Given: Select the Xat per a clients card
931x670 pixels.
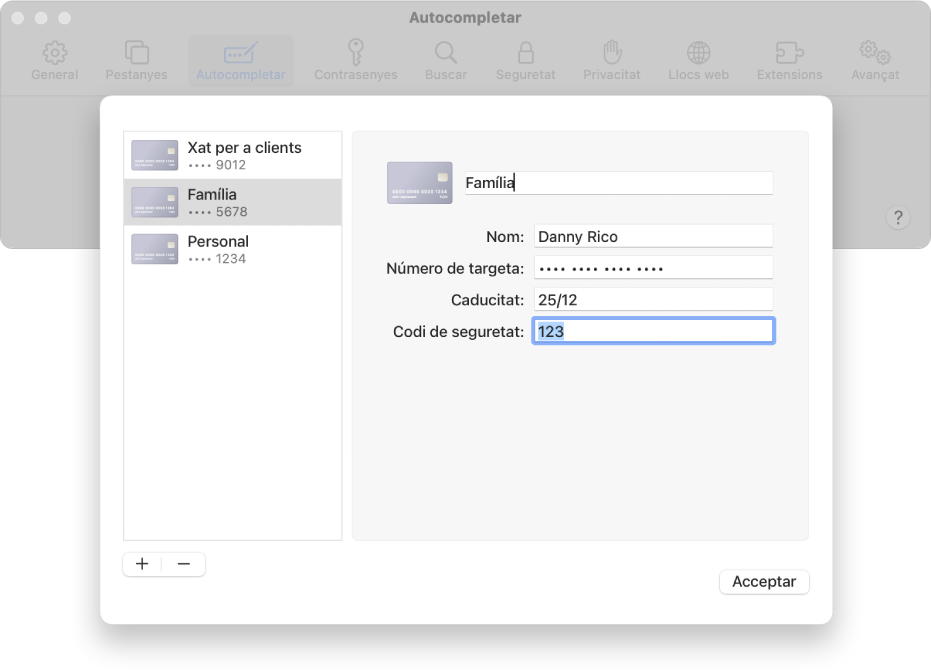Looking at the screenshot, I should 233,155.
